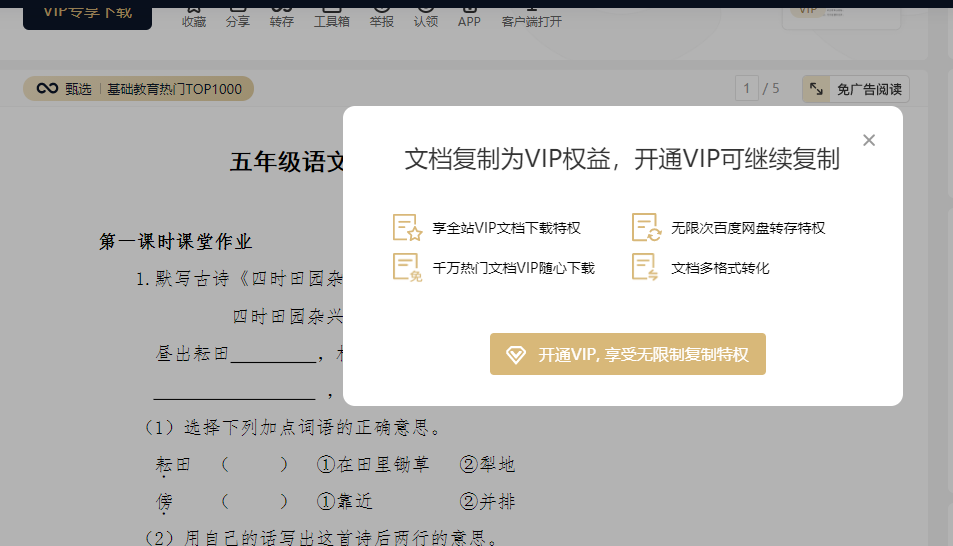Click (2) 用自己的话写出 line
This screenshot has width=953, height=546.
(322, 537)
